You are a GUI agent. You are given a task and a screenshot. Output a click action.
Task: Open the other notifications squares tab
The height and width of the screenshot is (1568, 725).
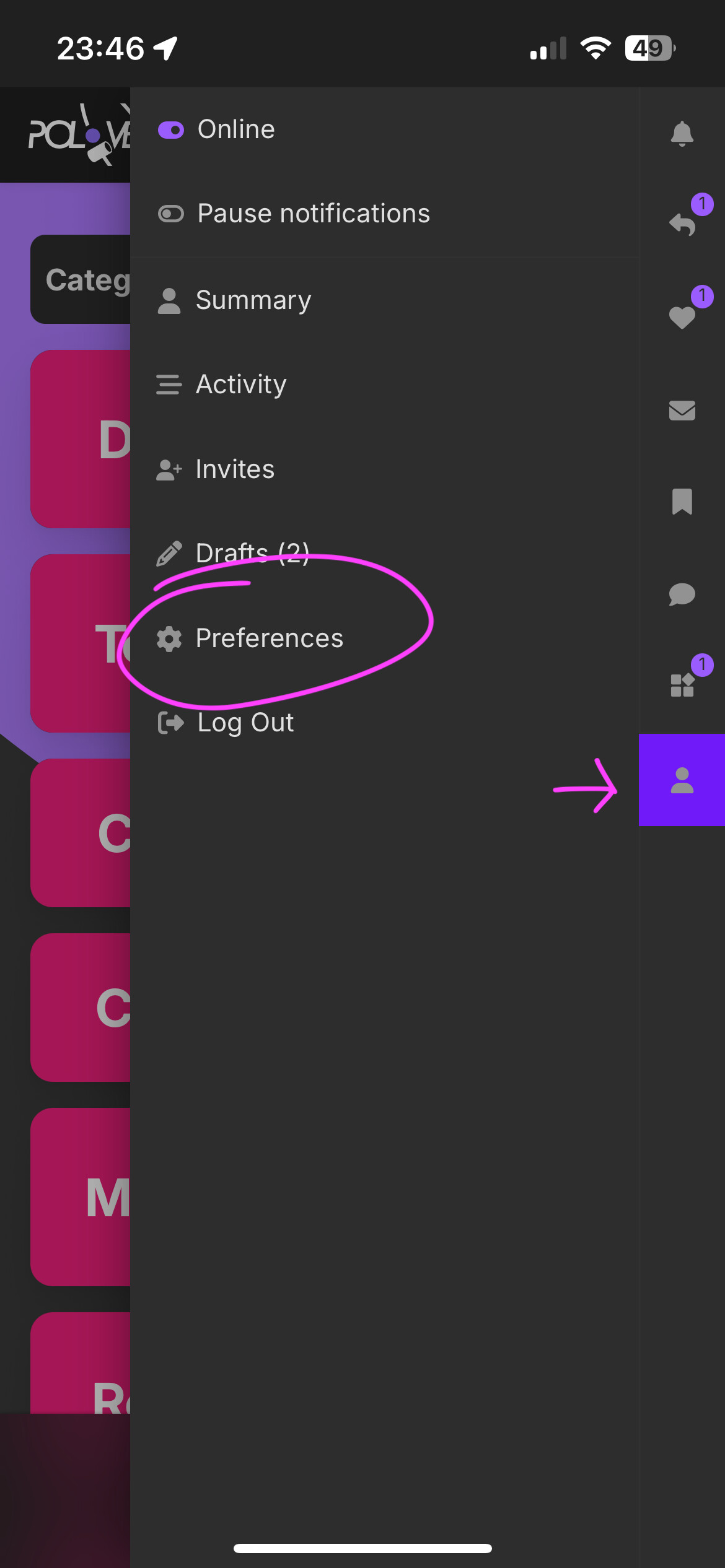click(x=682, y=686)
